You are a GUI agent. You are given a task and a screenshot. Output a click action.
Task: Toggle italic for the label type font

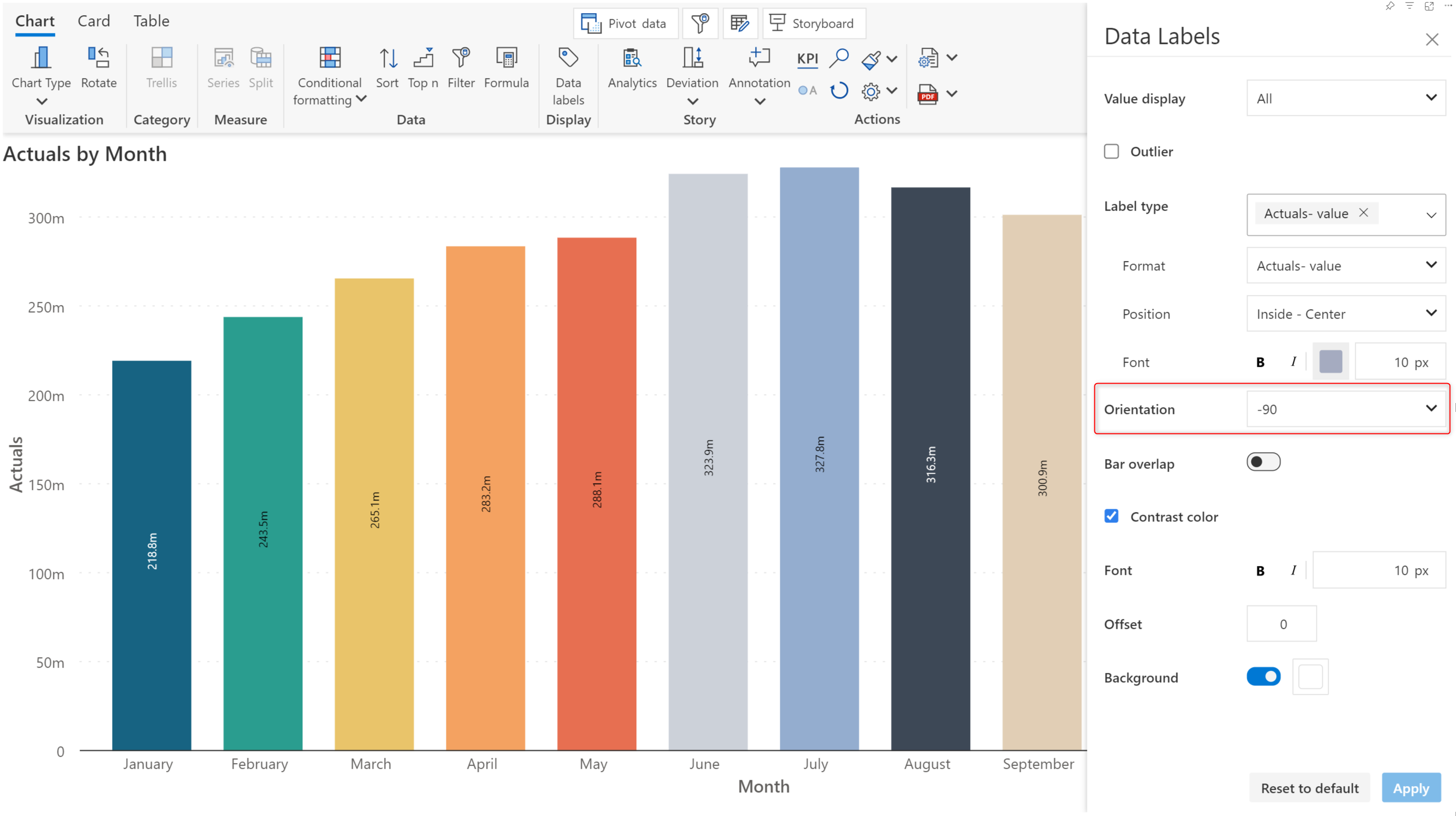click(x=1293, y=362)
